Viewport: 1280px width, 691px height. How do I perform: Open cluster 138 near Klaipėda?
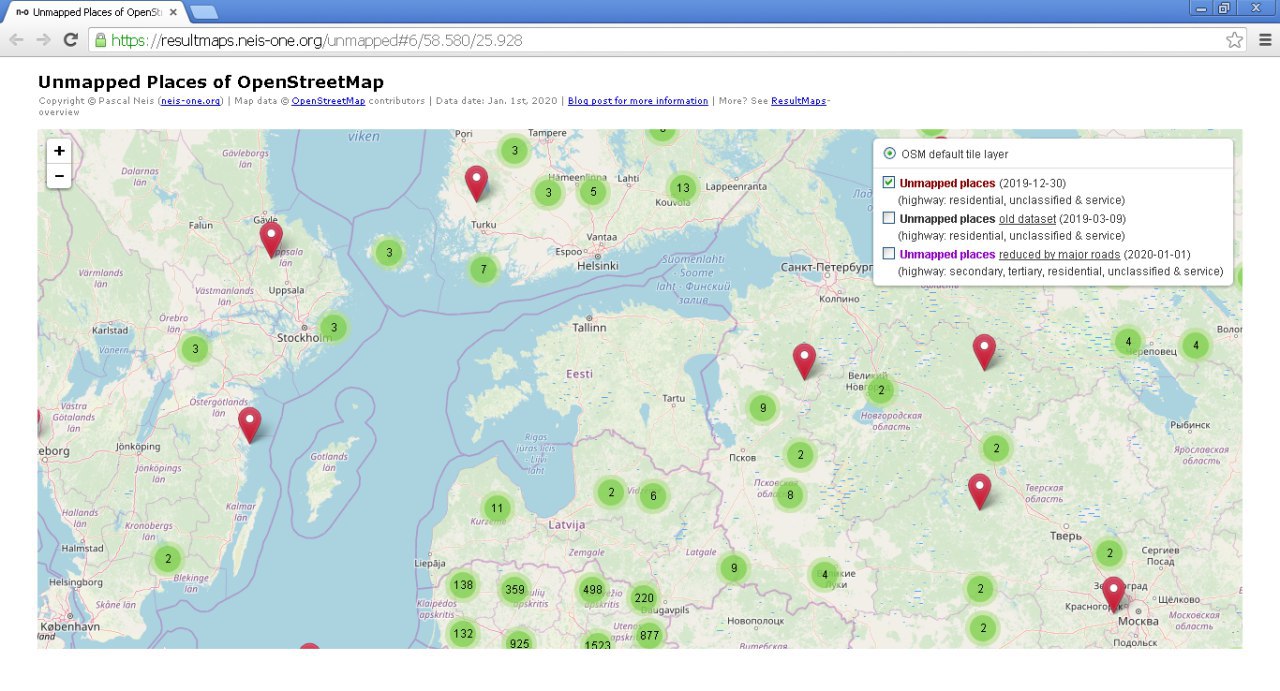(462, 585)
